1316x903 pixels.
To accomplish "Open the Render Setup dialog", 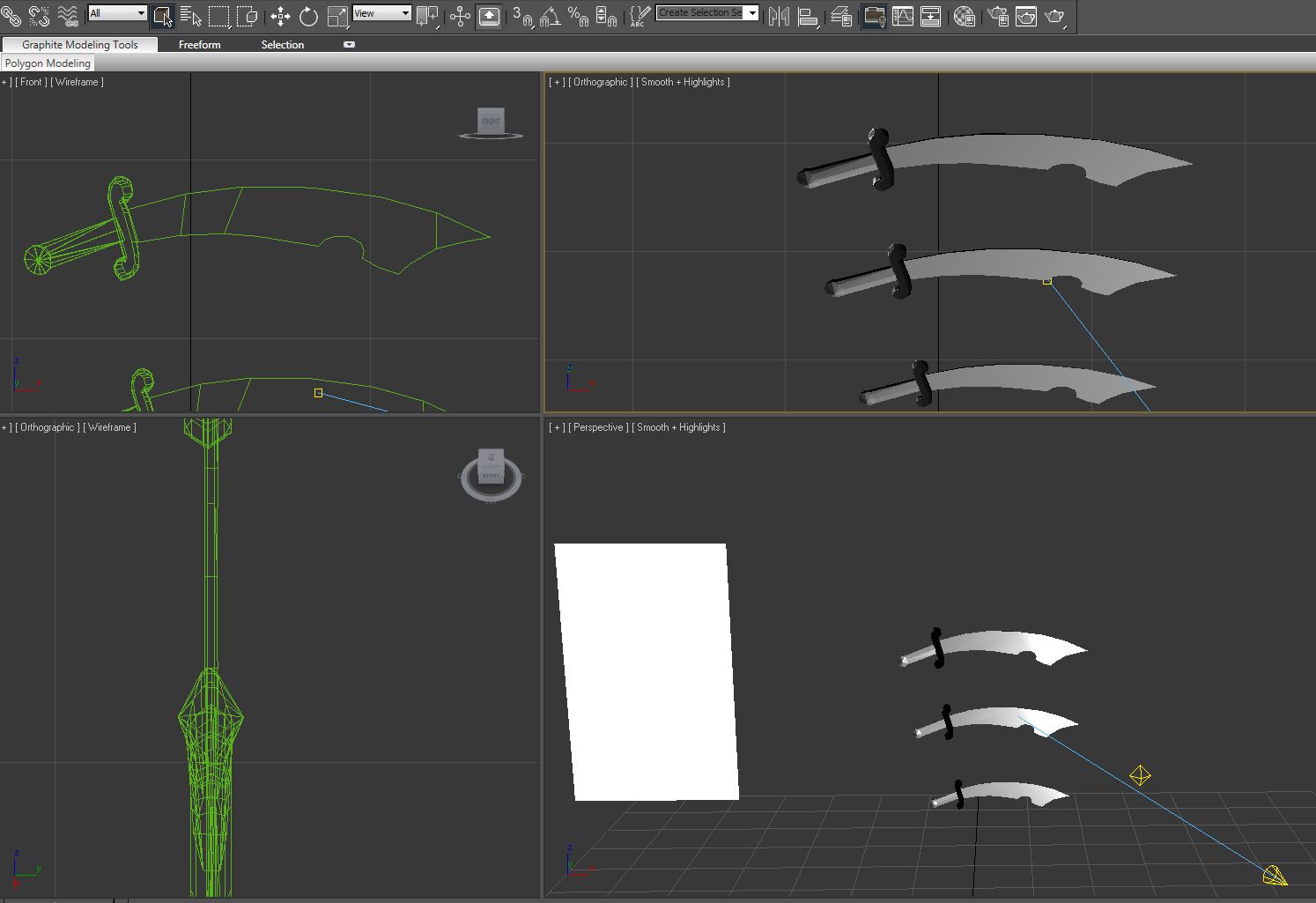I will click(x=998, y=16).
